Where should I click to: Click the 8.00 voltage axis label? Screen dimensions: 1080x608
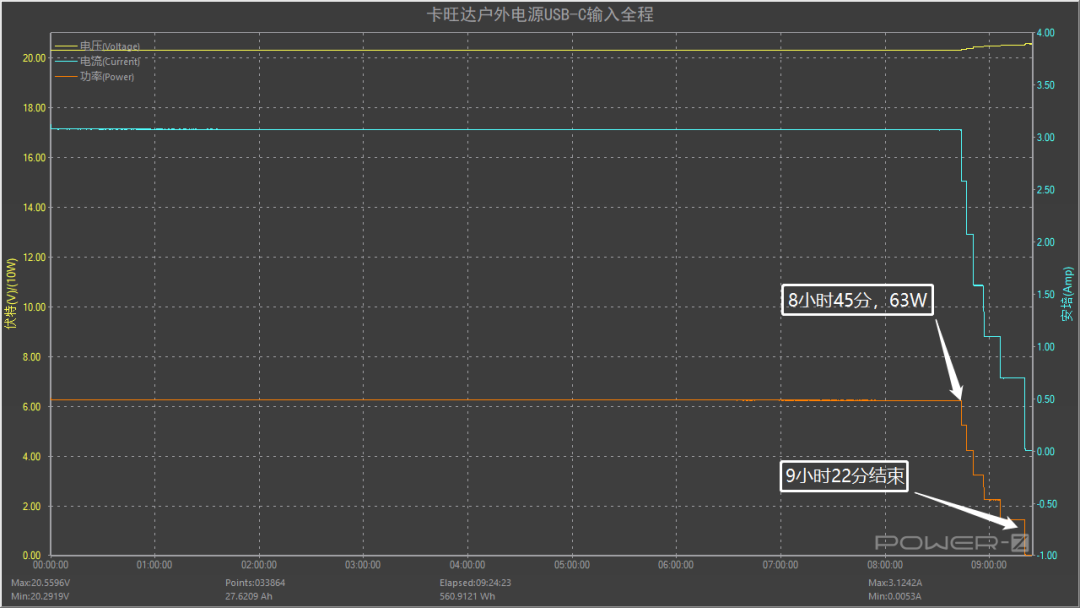point(32,357)
